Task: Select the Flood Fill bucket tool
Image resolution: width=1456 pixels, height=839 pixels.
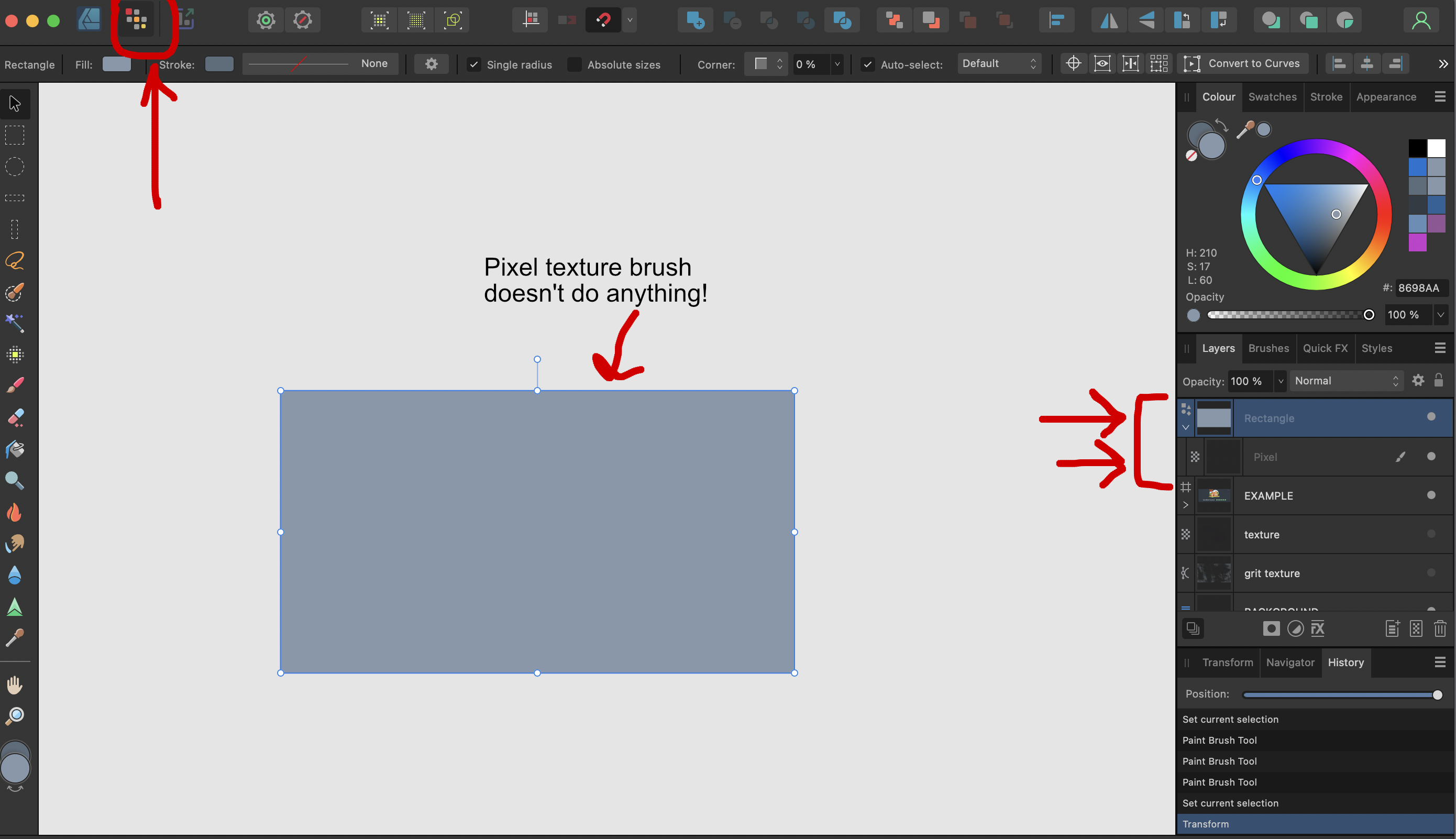Action: pyautogui.click(x=15, y=449)
